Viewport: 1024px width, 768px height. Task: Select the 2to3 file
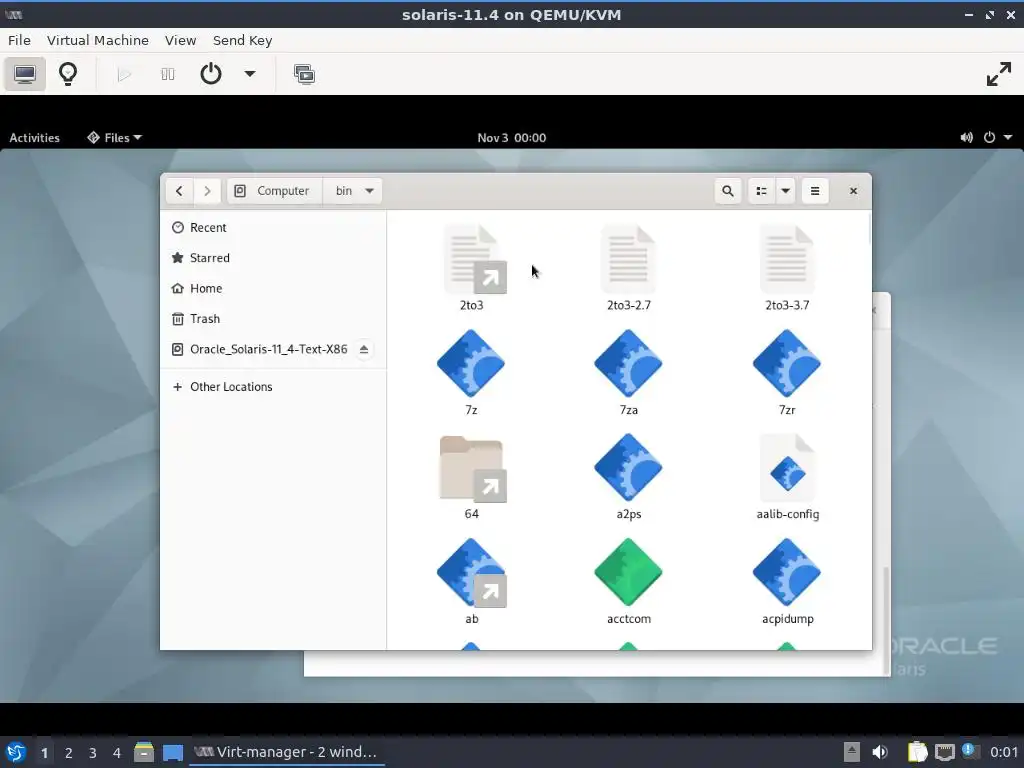point(472,268)
